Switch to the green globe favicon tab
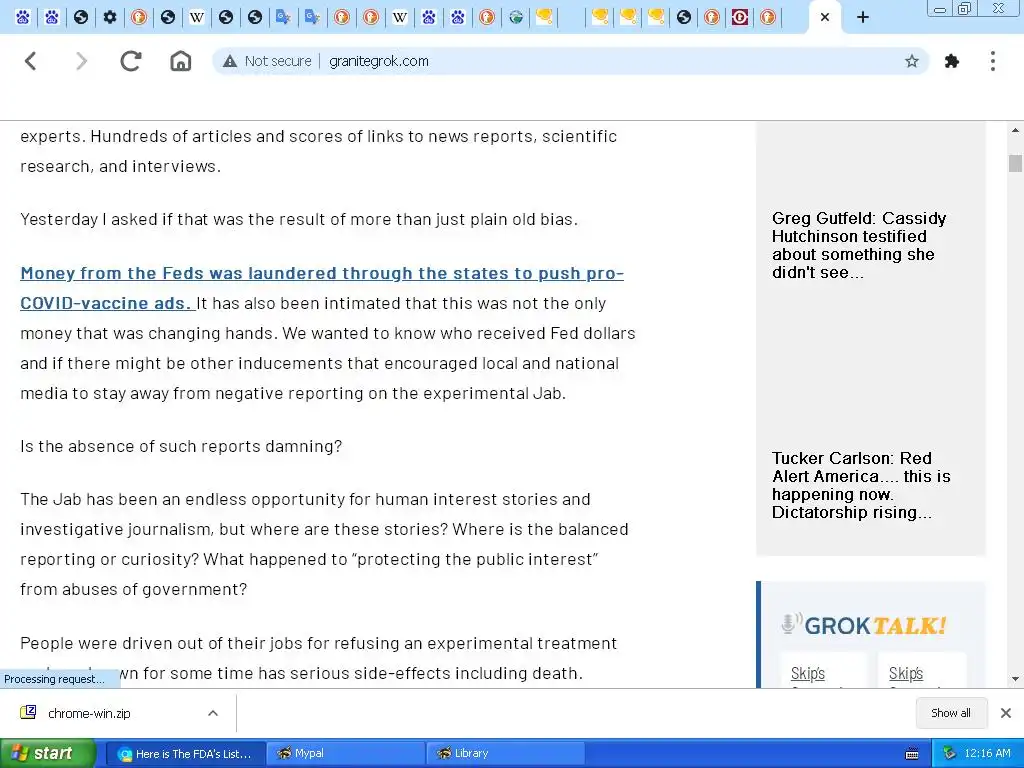Viewport: 1024px width, 768px height. pyautogui.click(x=516, y=17)
